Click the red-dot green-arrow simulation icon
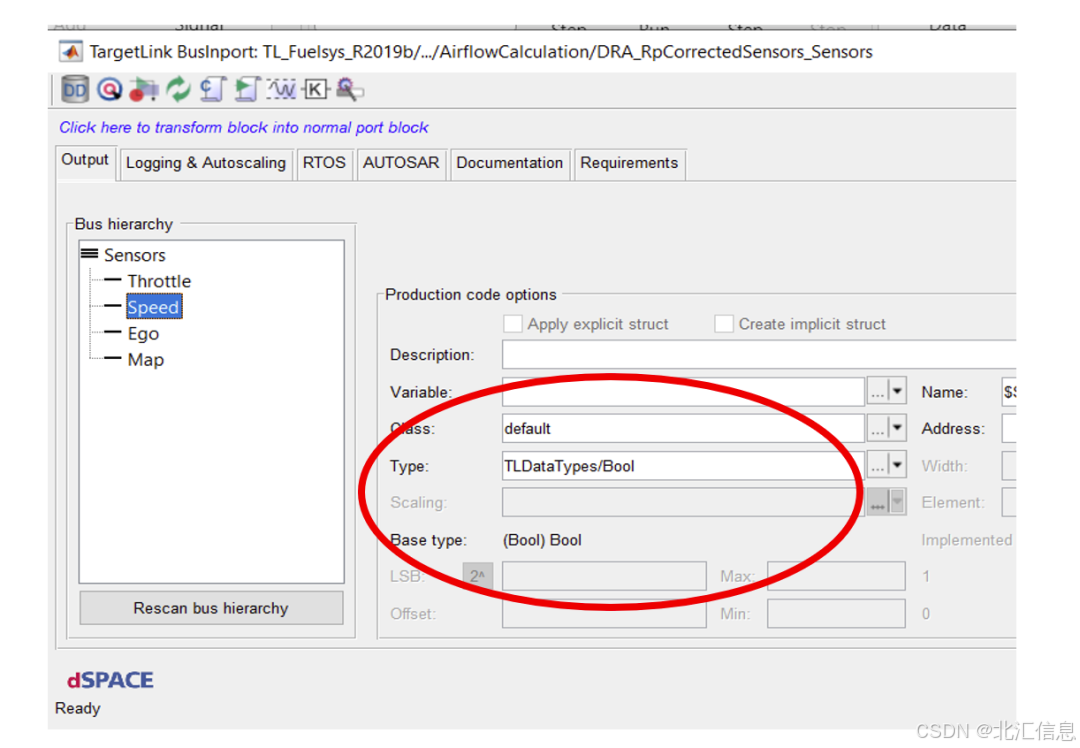1080x748 pixels. [x=143, y=90]
